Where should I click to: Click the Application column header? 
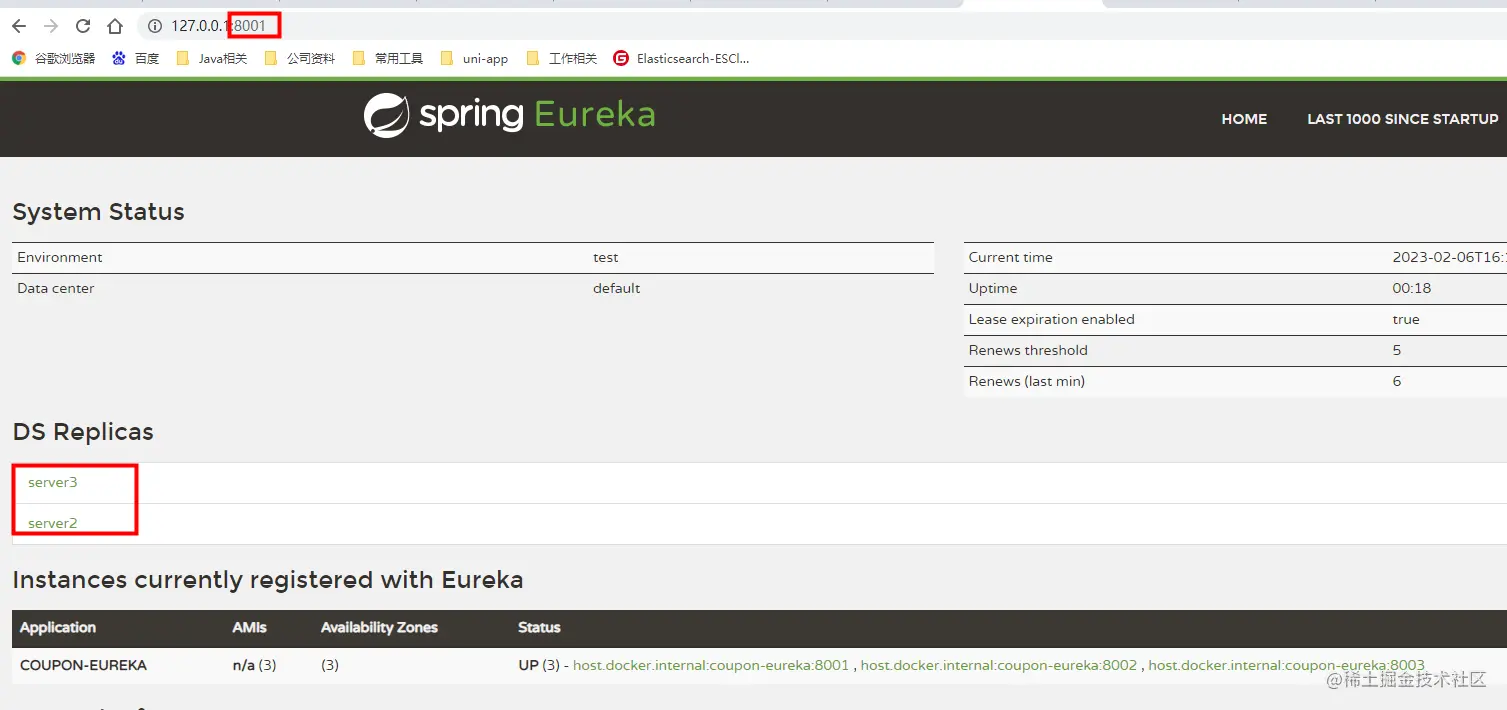[58, 627]
